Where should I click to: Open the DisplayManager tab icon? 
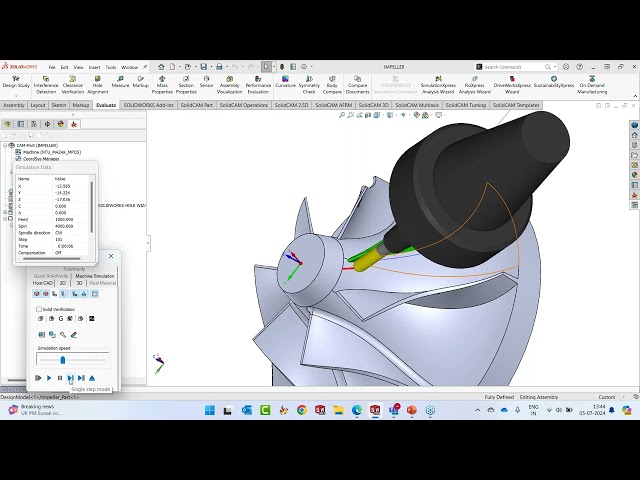pyautogui.click(x=60, y=124)
